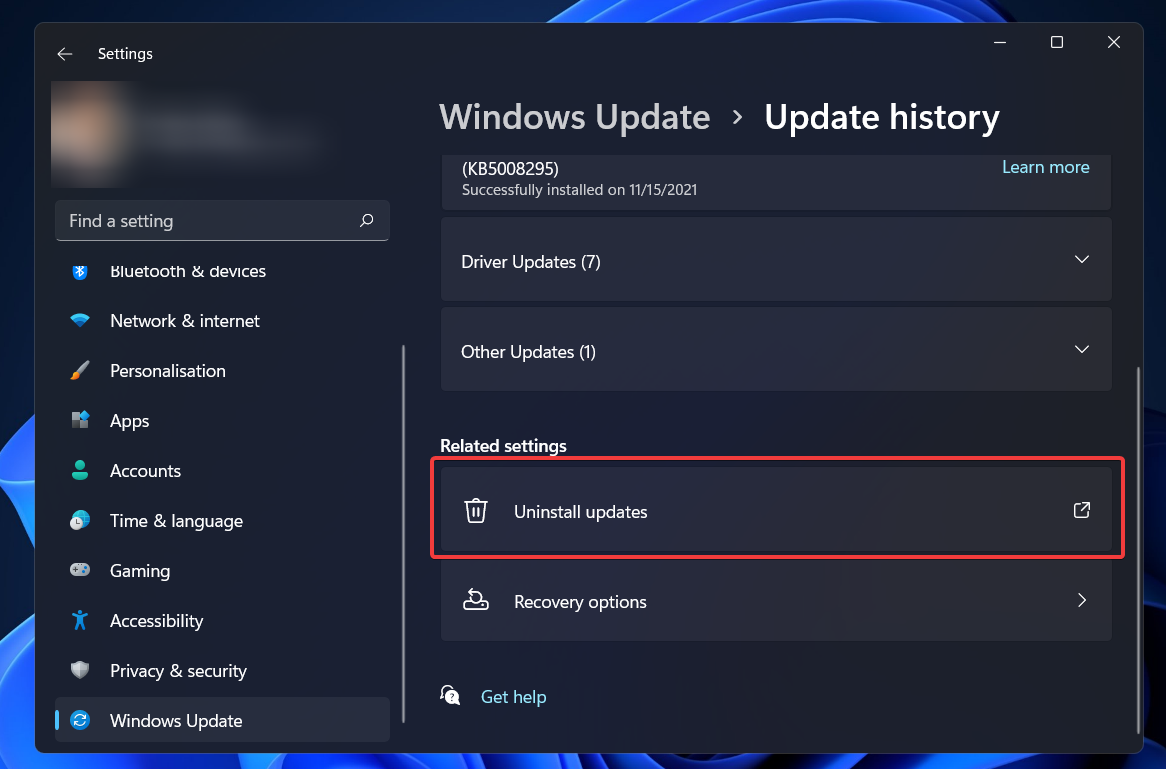
Task: Close the Settings window
Action: (1113, 42)
